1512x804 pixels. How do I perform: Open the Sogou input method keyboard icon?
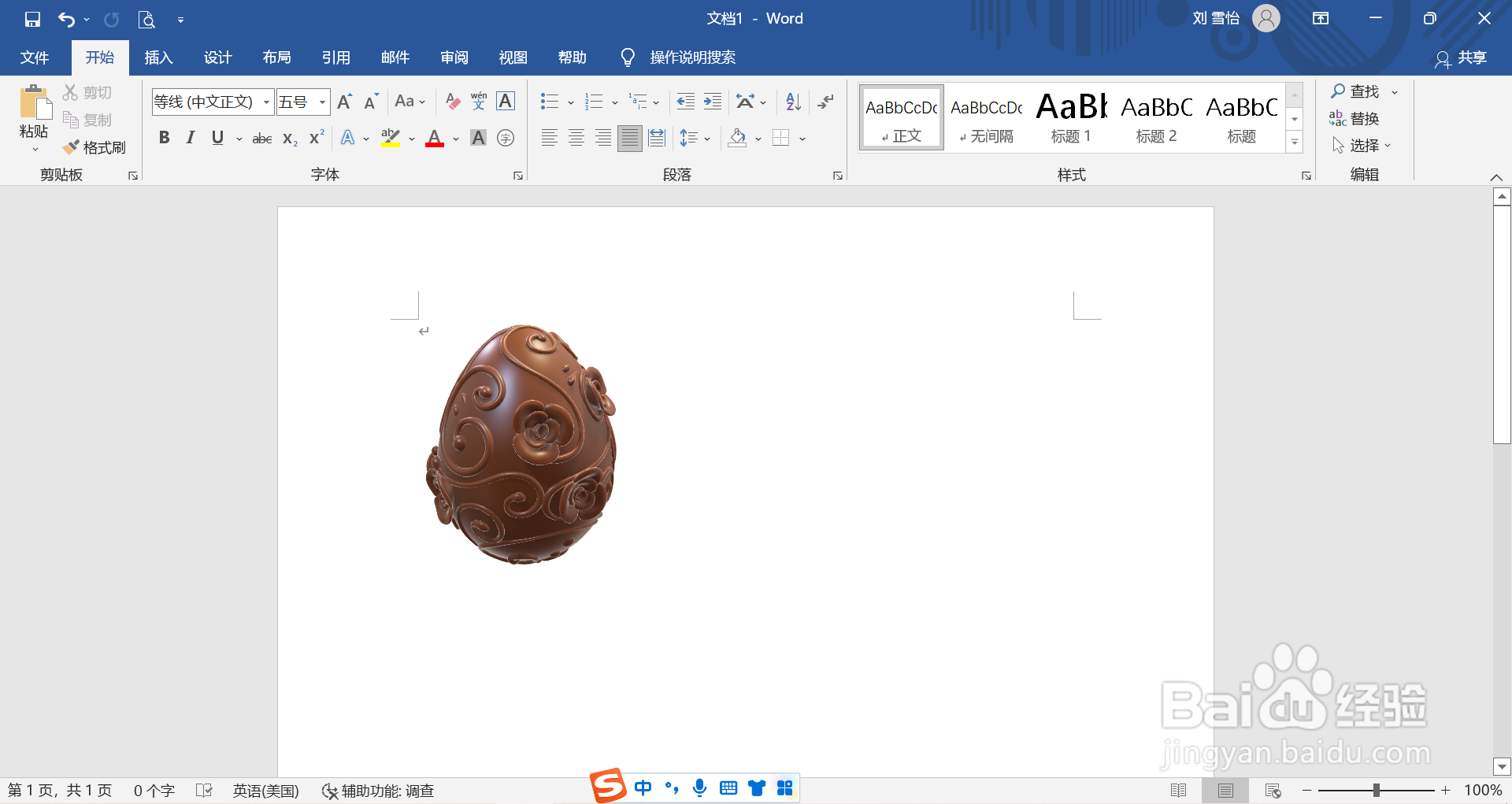pyautogui.click(x=728, y=787)
